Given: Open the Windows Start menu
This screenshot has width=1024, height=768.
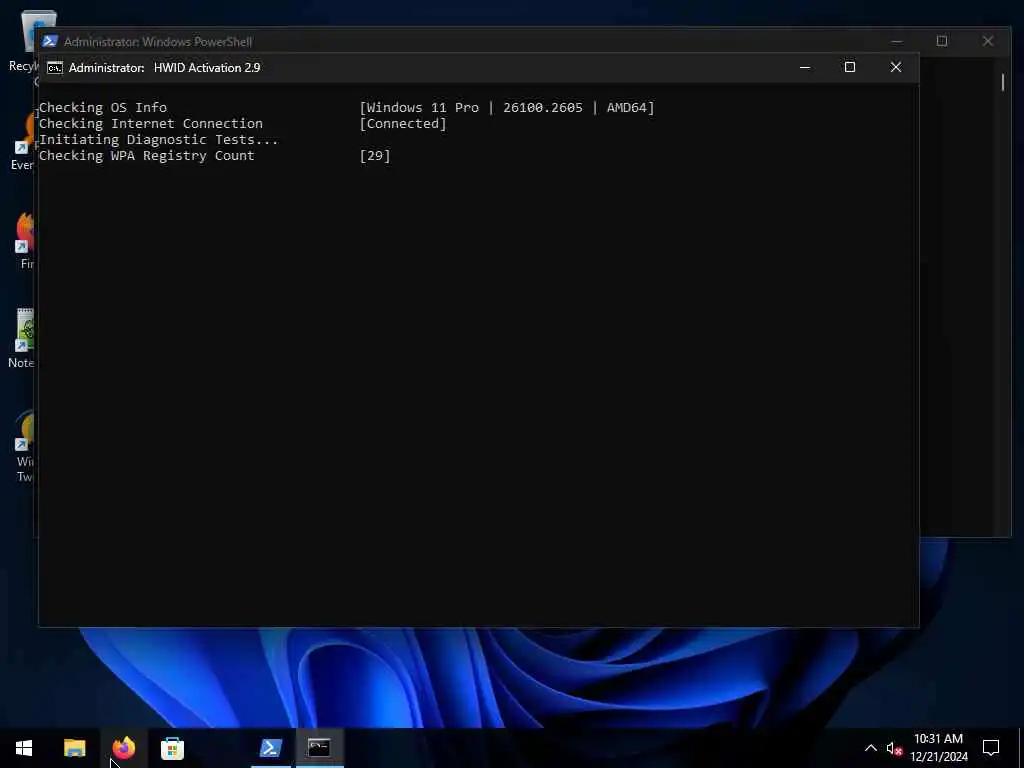Looking at the screenshot, I should point(24,748).
